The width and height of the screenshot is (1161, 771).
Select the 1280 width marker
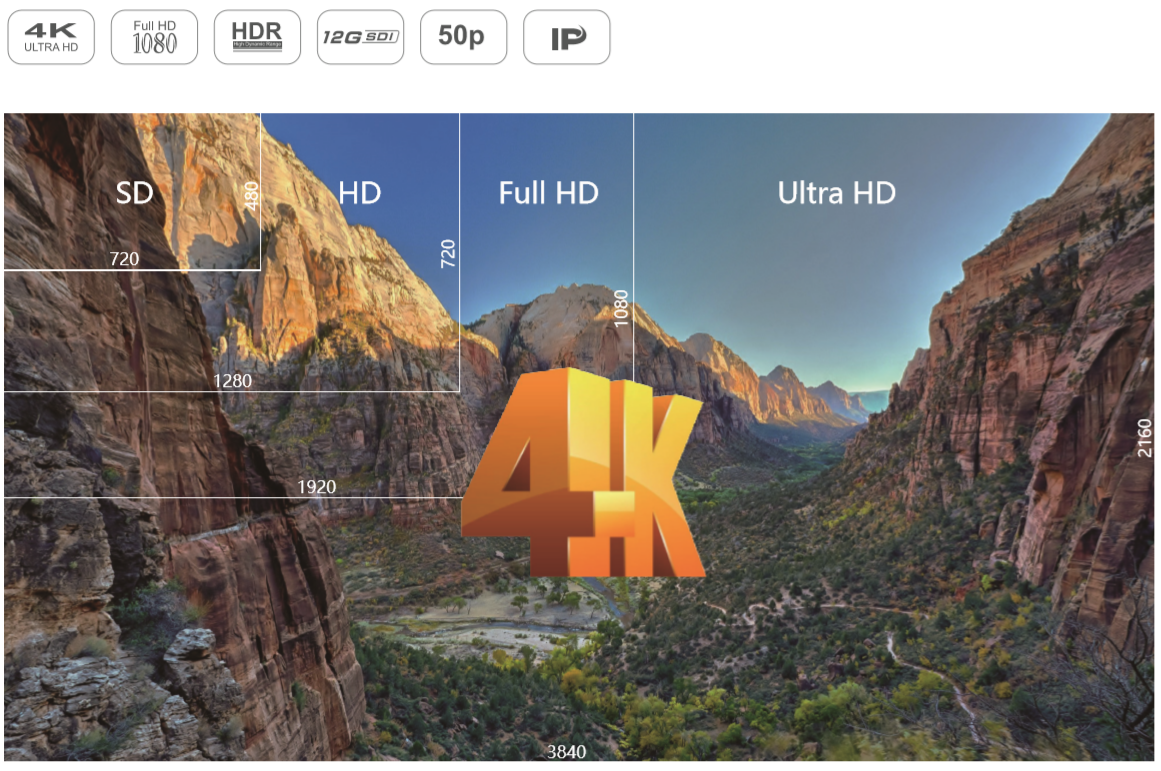232,381
